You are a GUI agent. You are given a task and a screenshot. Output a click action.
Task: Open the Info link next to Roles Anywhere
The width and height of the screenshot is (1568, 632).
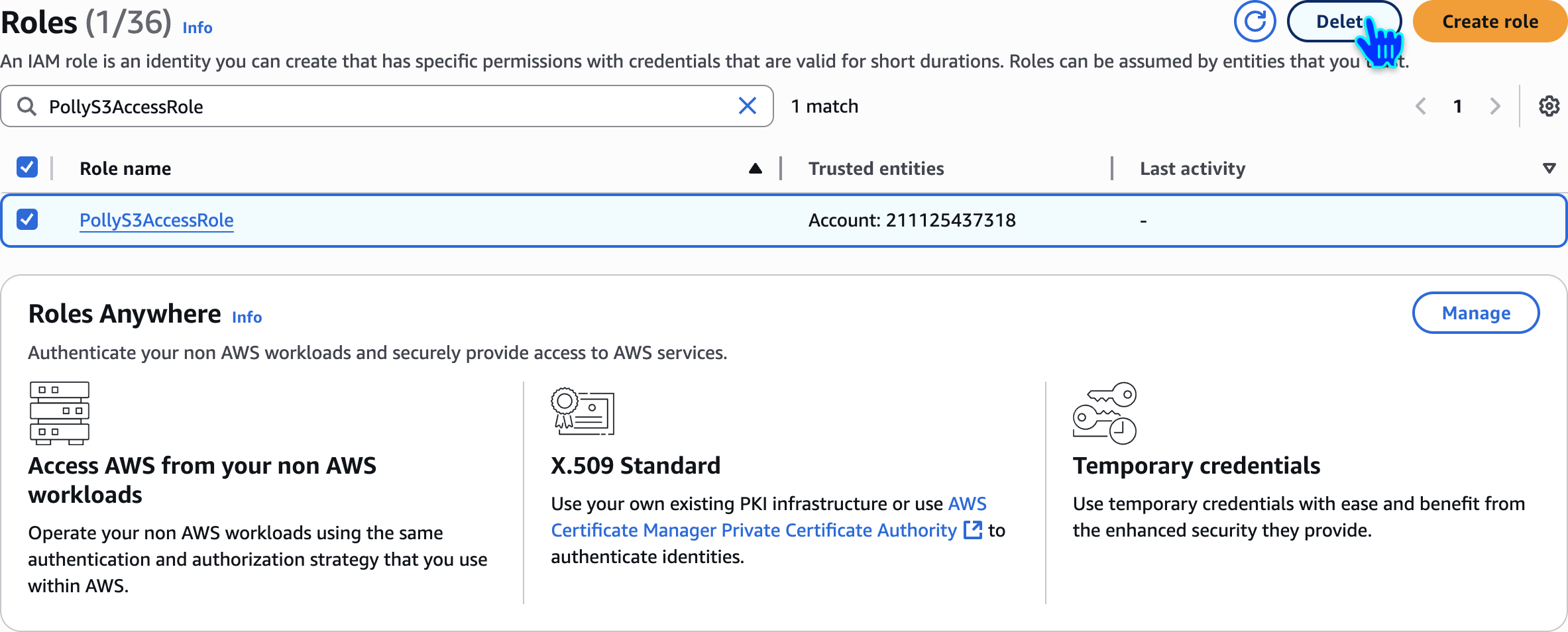tap(247, 317)
